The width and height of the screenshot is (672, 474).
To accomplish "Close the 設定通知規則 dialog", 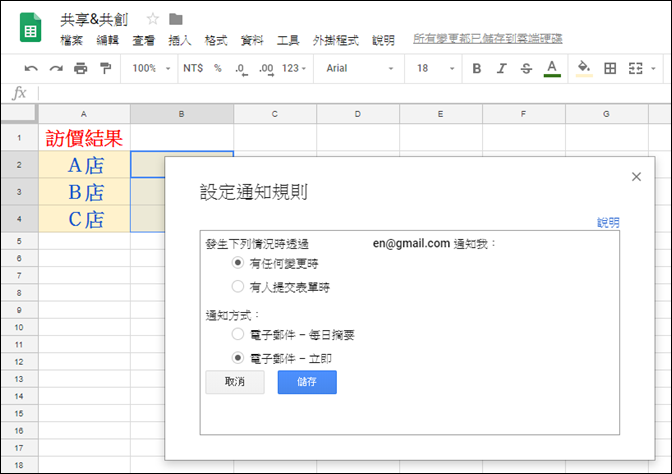I will [636, 177].
